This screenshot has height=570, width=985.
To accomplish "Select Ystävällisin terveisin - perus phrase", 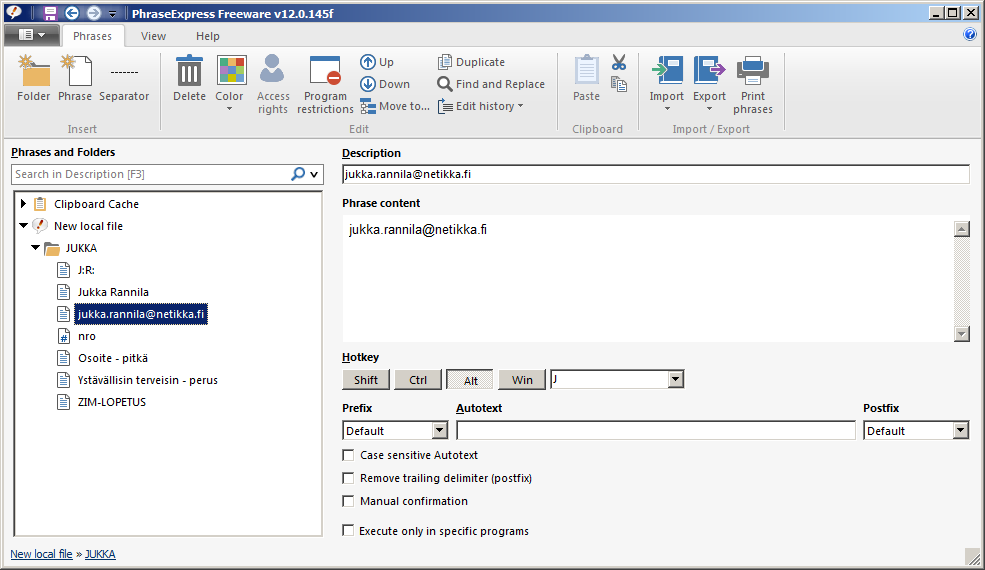I will click(x=148, y=380).
